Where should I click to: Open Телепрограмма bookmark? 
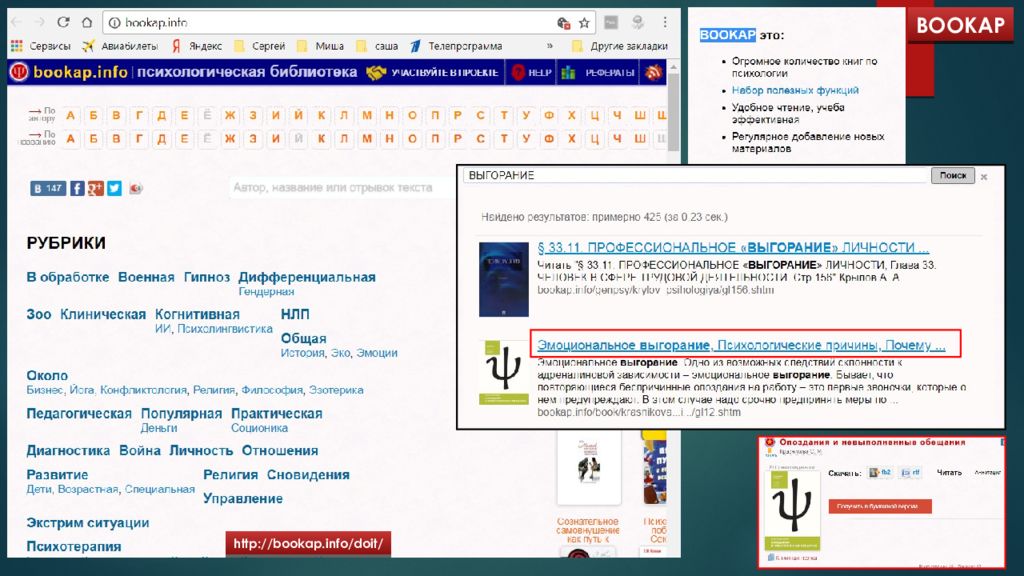click(456, 46)
